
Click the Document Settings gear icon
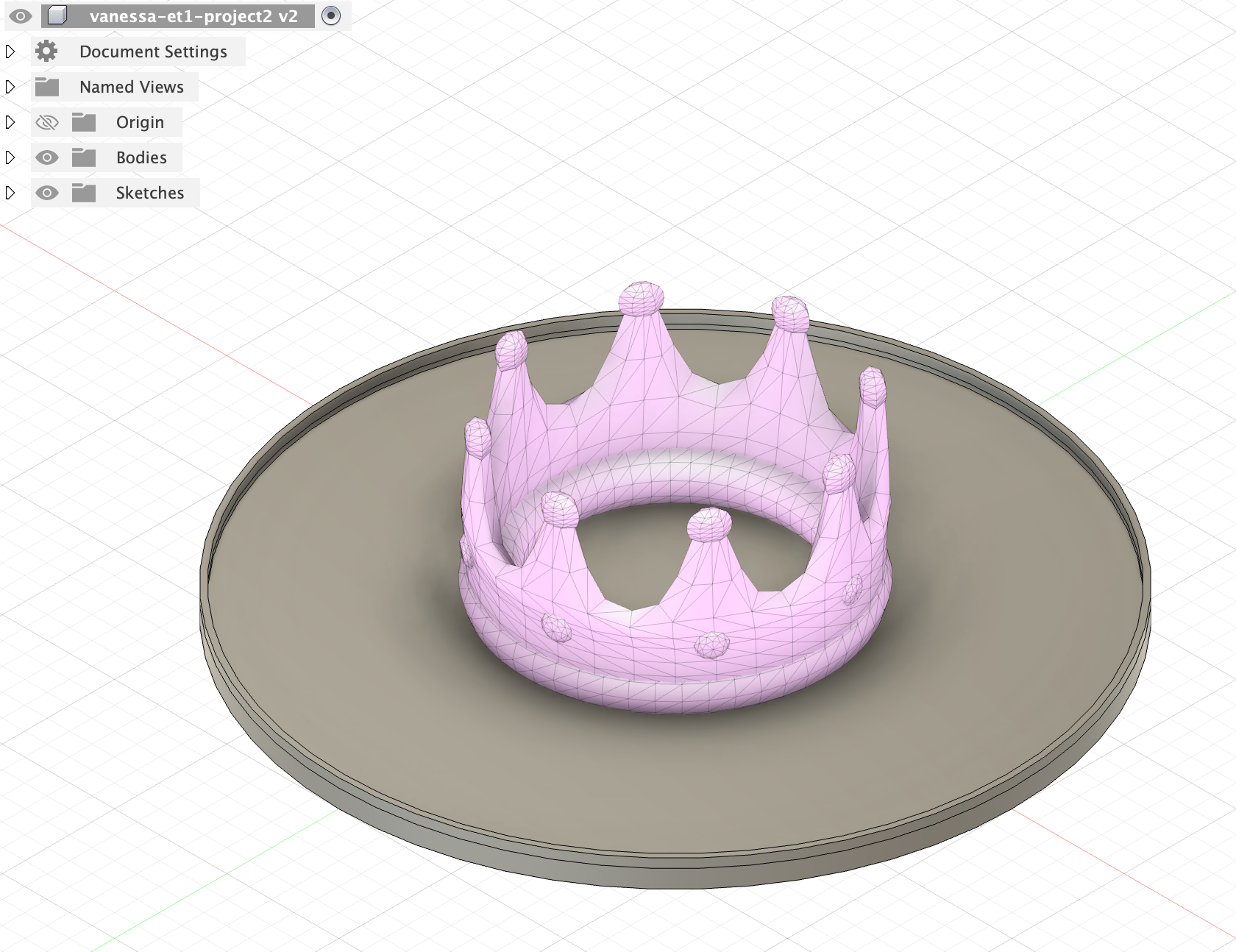point(46,51)
